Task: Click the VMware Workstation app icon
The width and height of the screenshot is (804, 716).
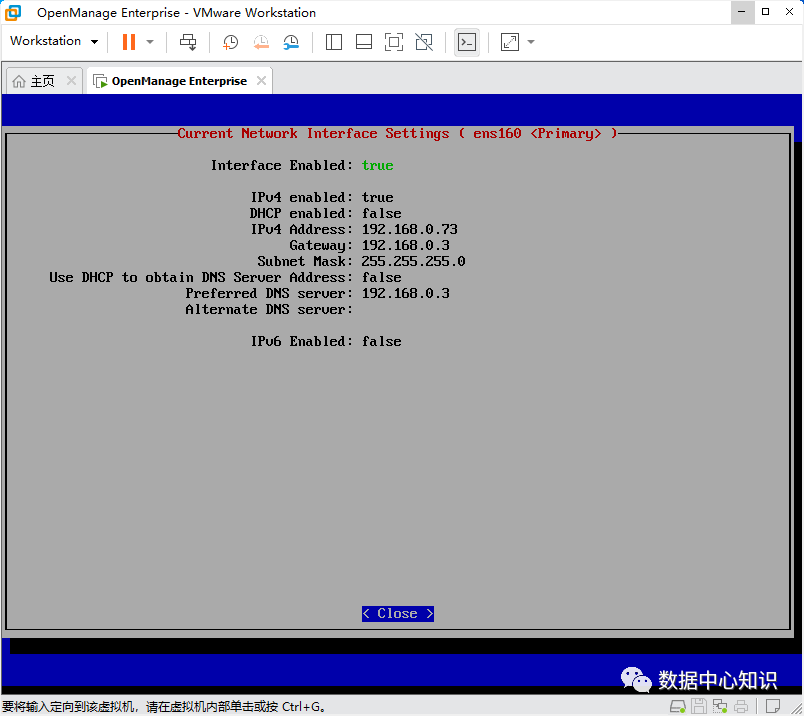Action: (13, 12)
